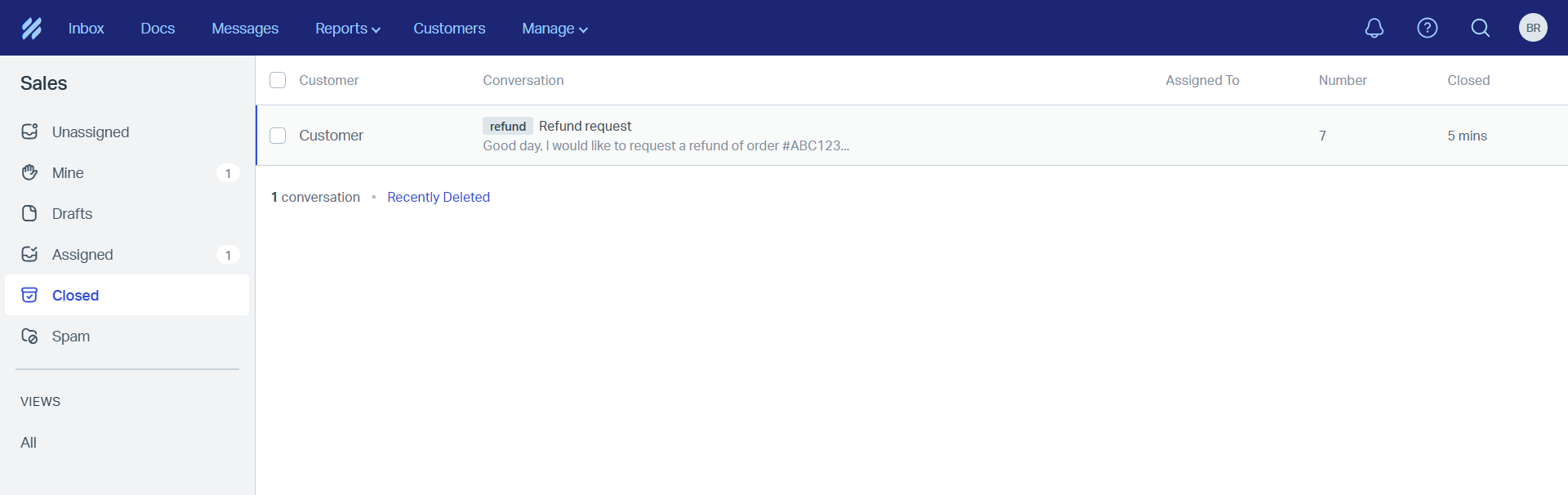1568x495 pixels.
Task: Go to the Docs tab
Action: coord(158,29)
